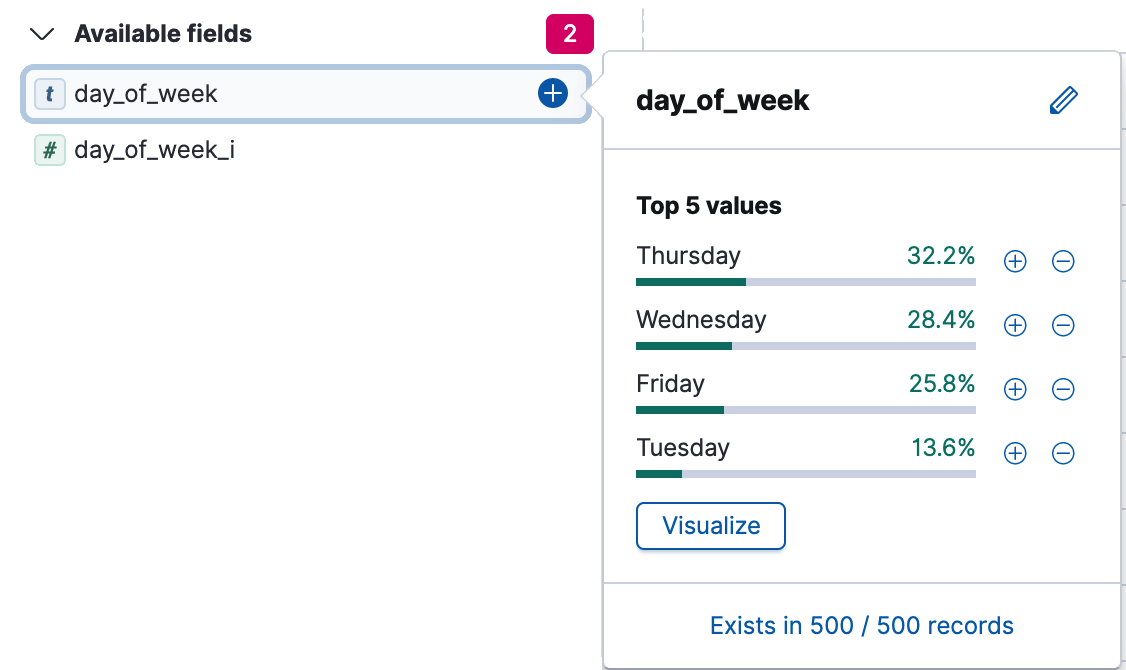
Task: Filter out Thursday using the minus icon
Action: 1063,261
